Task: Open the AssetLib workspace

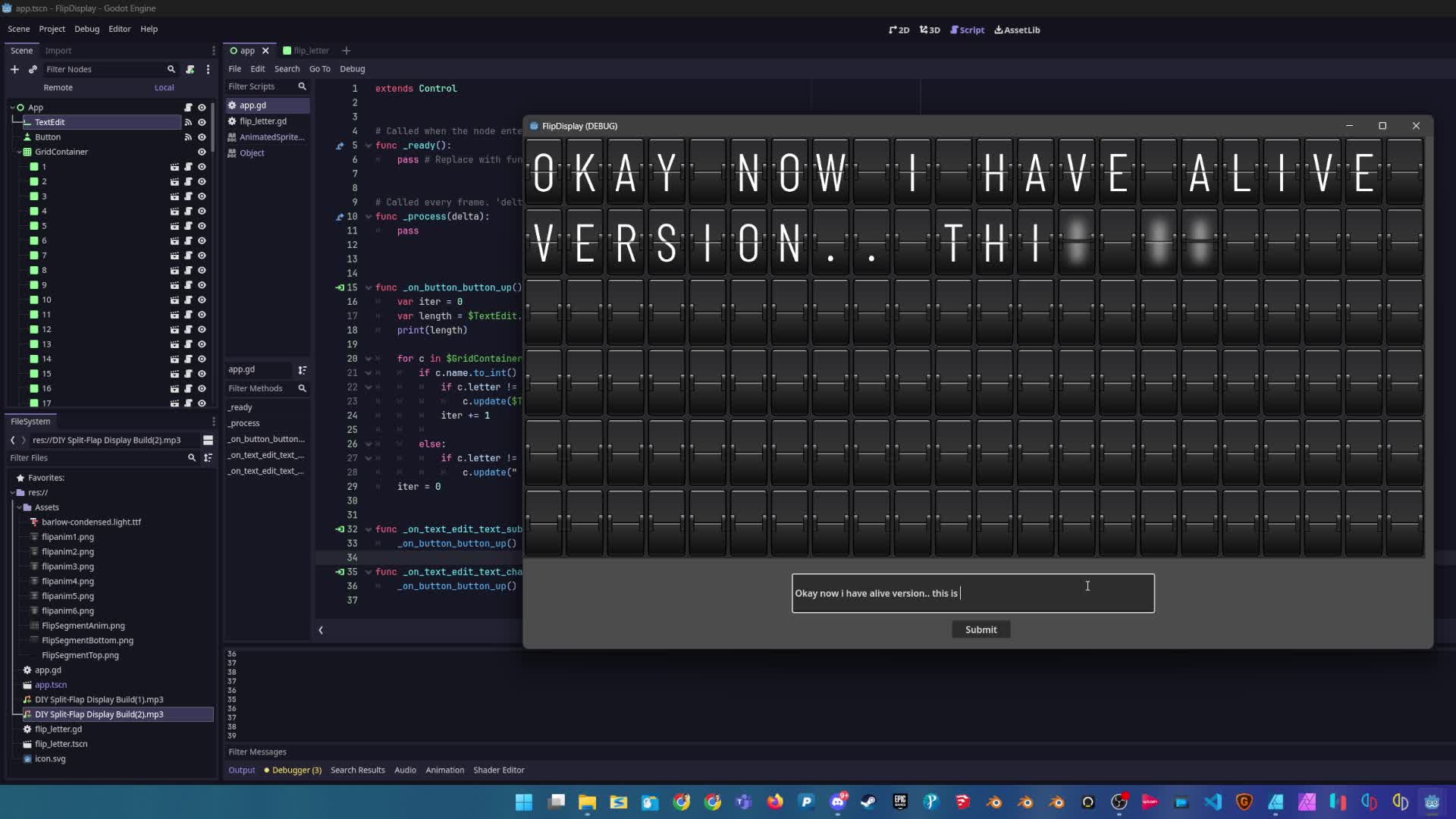Action: pos(1017,30)
